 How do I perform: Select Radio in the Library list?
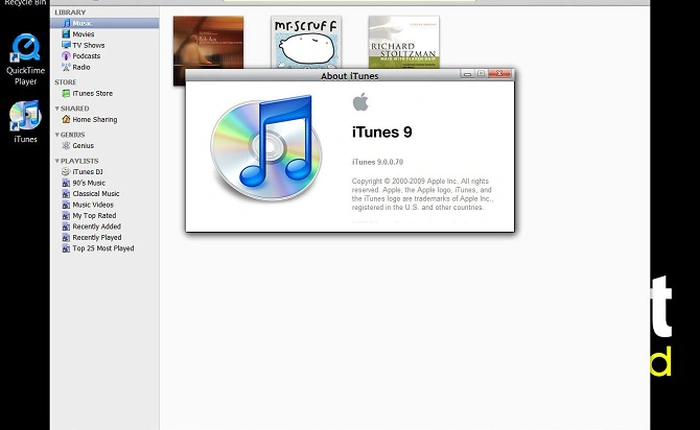(x=81, y=67)
